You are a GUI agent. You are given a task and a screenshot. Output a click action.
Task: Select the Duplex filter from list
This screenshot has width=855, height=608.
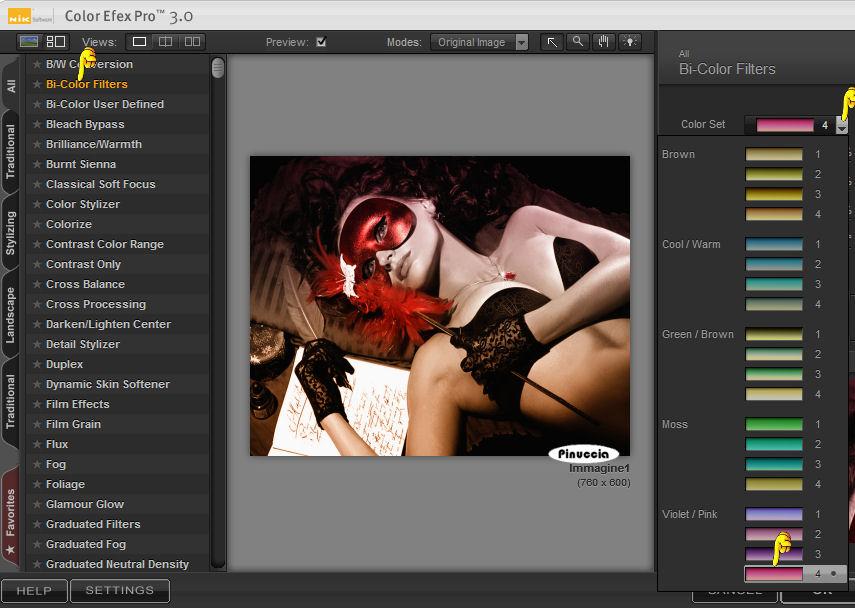click(x=65, y=364)
